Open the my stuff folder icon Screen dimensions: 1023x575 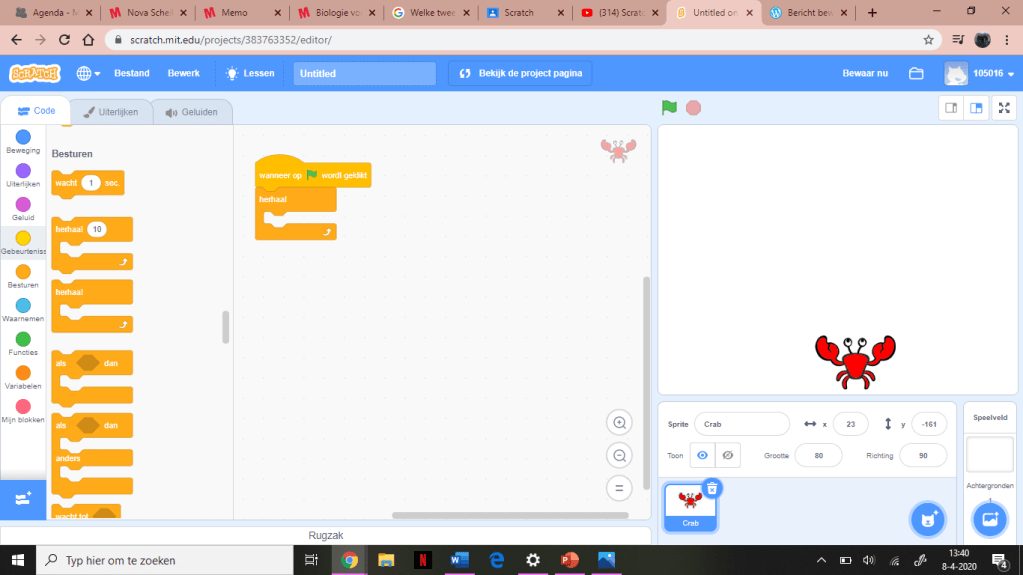click(x=916, y=73)
